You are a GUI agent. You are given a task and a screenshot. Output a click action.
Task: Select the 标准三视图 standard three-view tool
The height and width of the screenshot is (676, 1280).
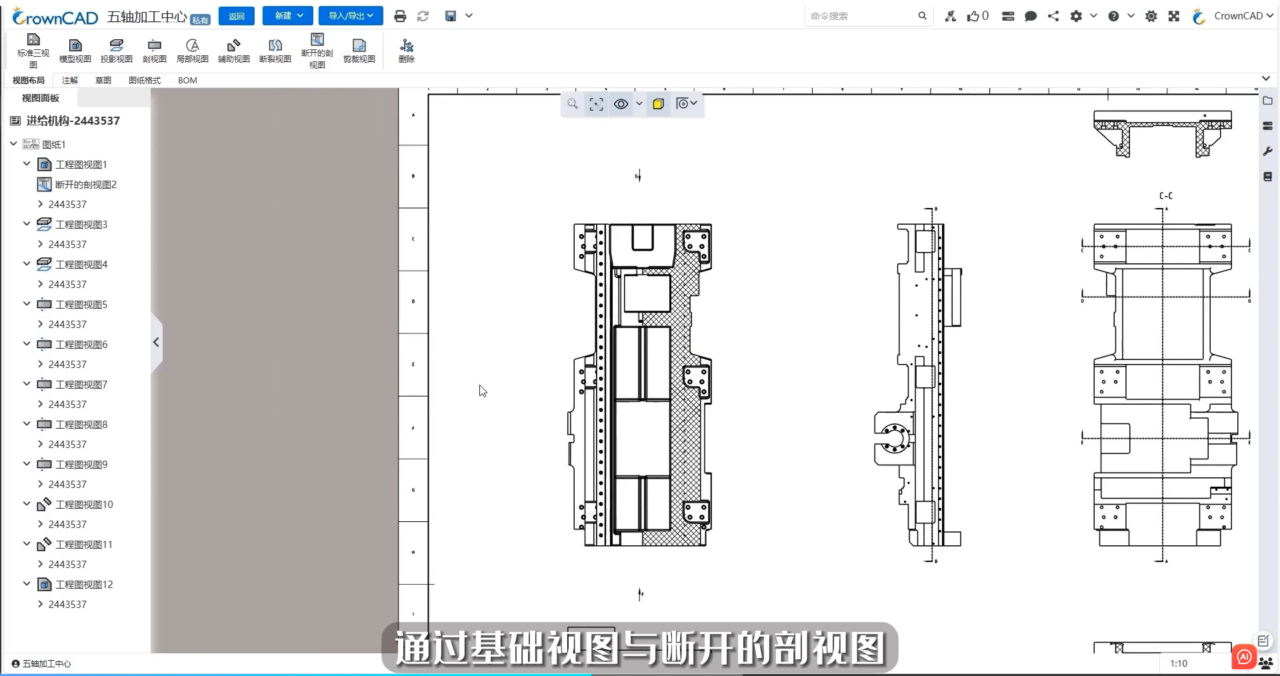point(33,51)
